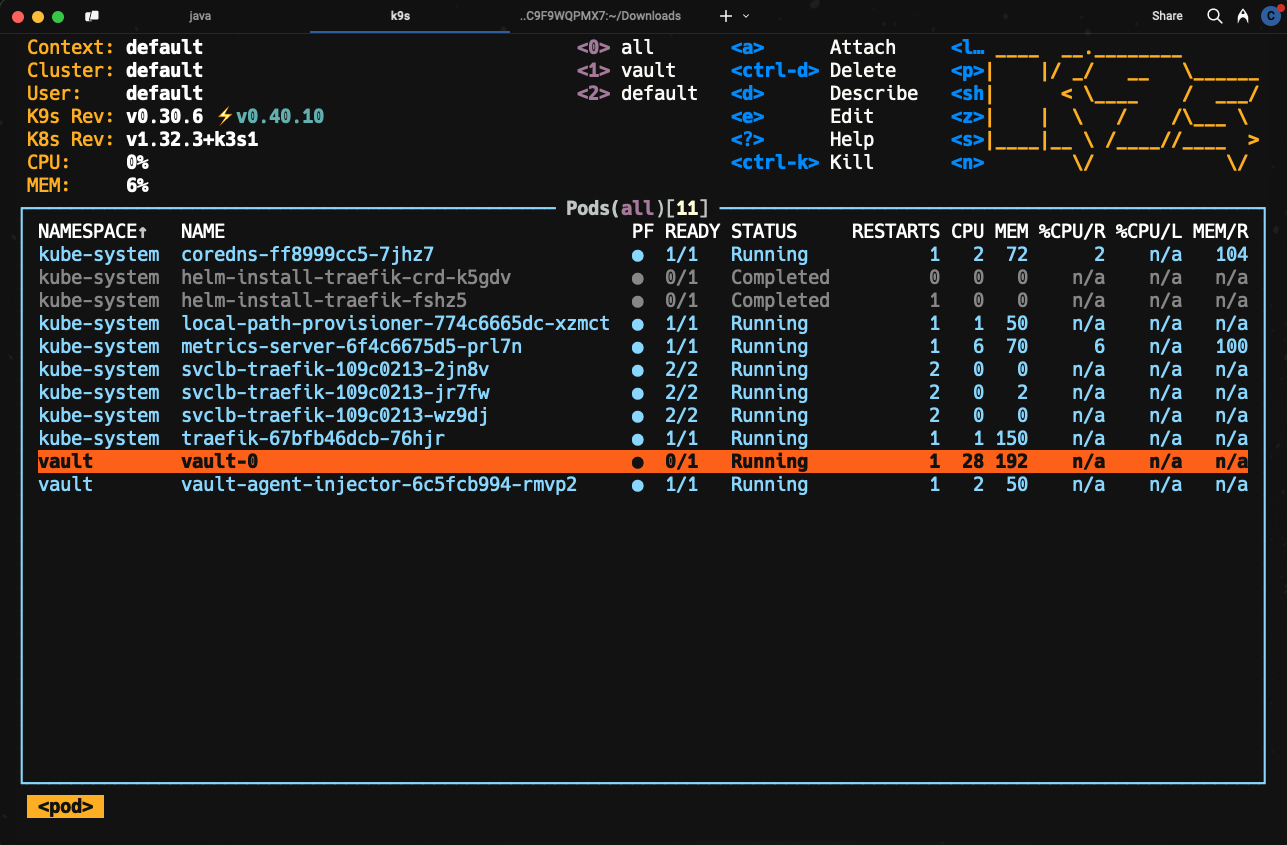
Task: Click the Pods(all)[11] table title
Action: coord(637,208)
